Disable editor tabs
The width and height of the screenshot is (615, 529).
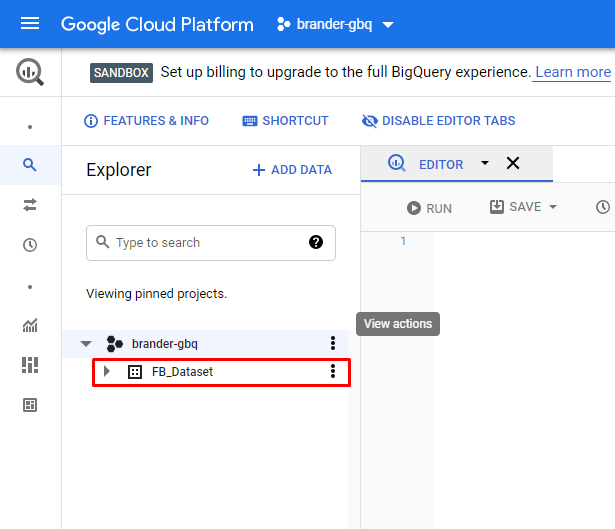point(438,121)
